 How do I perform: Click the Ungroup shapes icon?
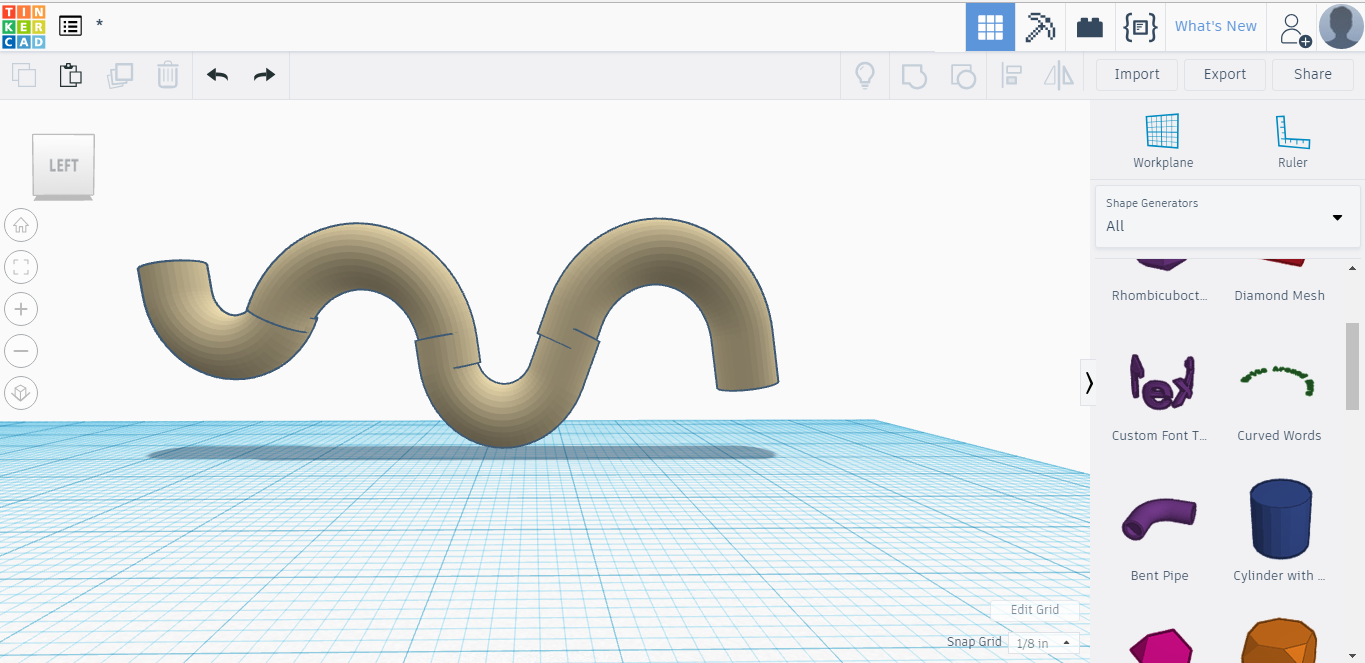point(962,76)
